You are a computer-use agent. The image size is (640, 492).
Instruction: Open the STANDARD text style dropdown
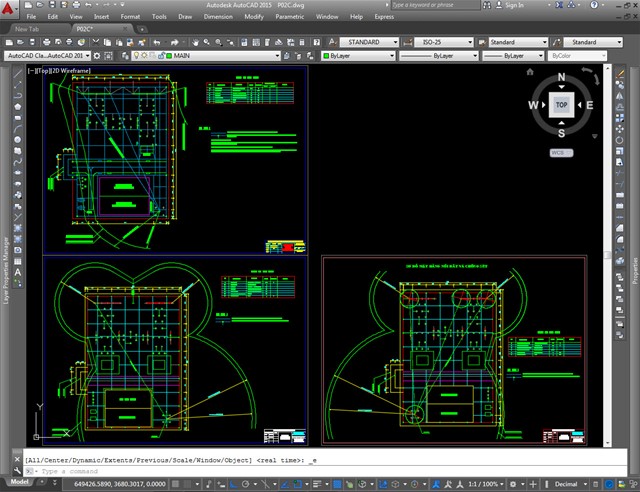369,42
